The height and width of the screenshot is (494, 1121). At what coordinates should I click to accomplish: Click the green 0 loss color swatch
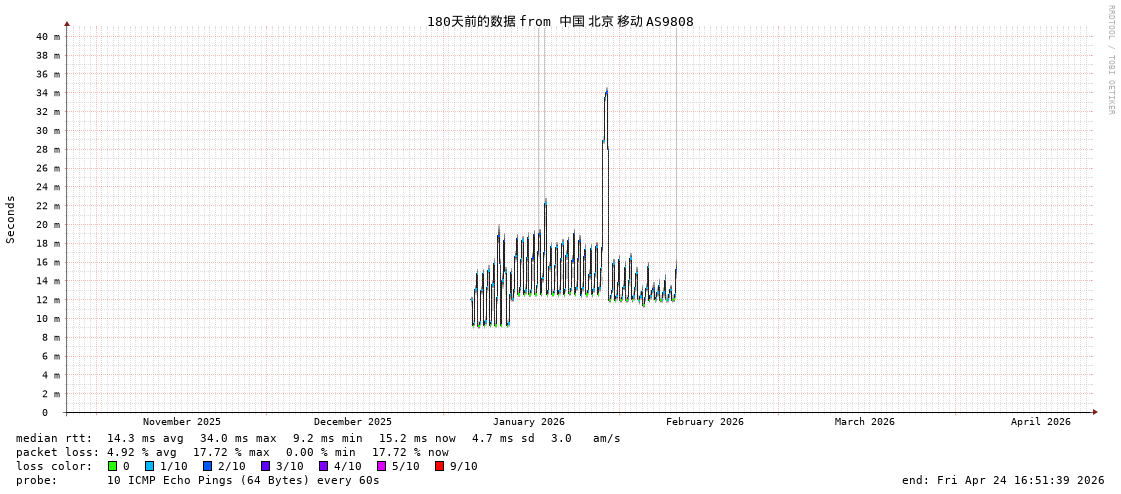click(x=113, y=466)
